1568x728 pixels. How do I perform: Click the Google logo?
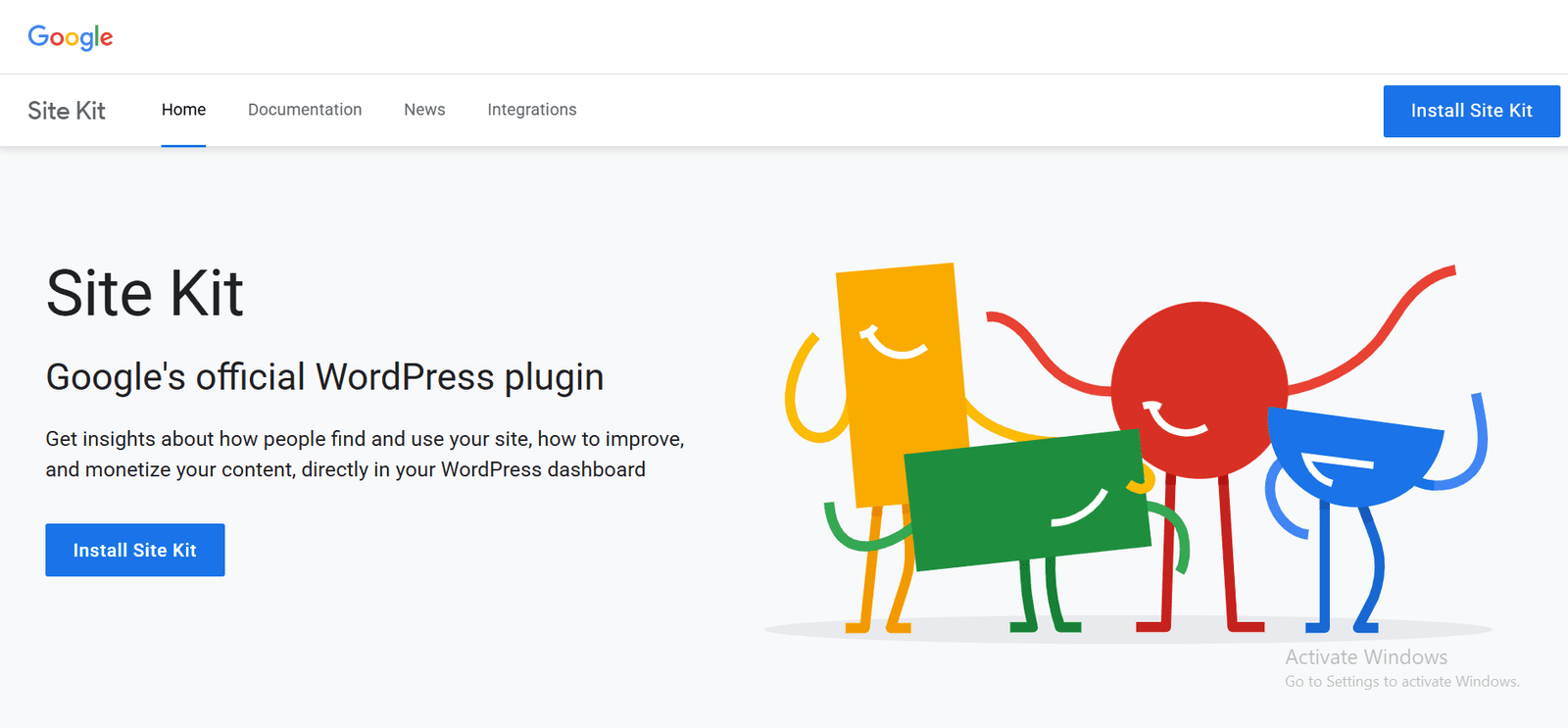point(71,37)
